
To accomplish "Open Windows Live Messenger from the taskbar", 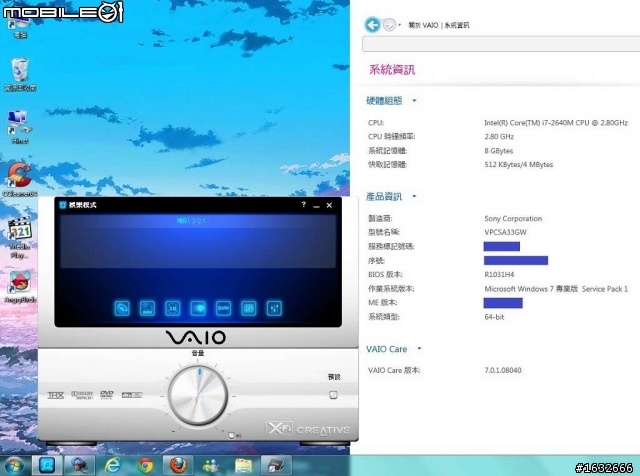I will click(211, 465).
